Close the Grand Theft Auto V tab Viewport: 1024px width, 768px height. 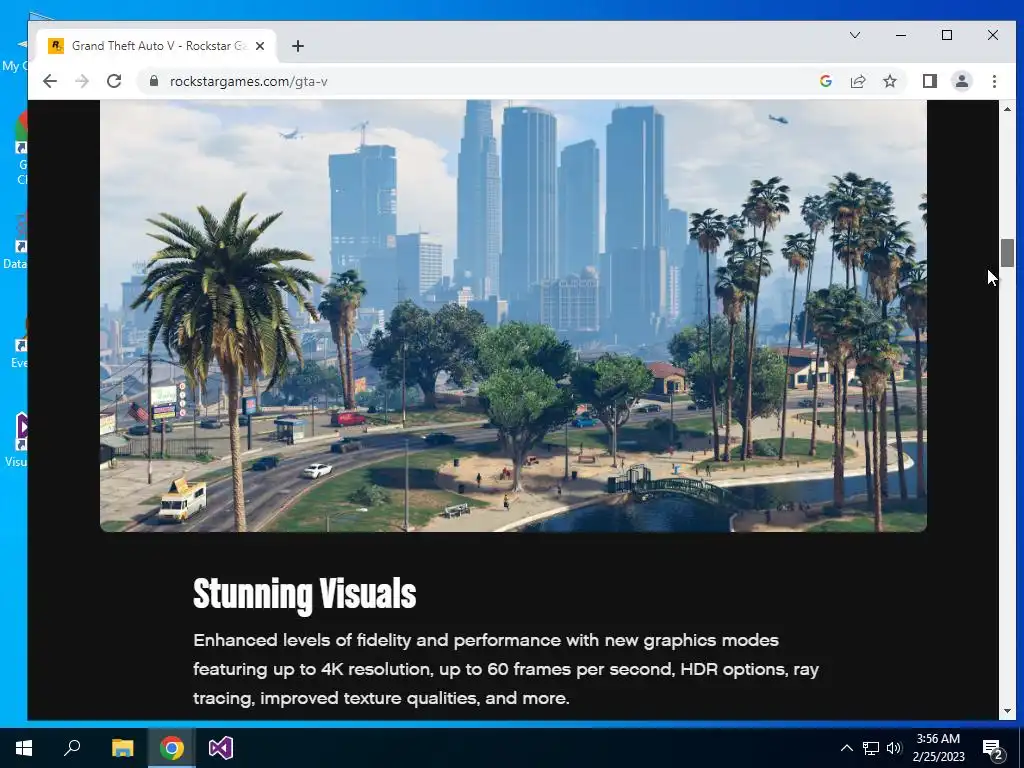click(x=260, y=46)
